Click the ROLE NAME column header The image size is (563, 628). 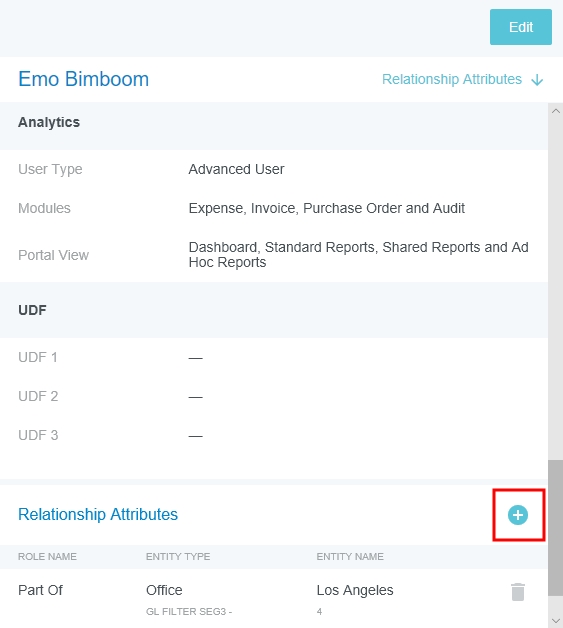47,557
